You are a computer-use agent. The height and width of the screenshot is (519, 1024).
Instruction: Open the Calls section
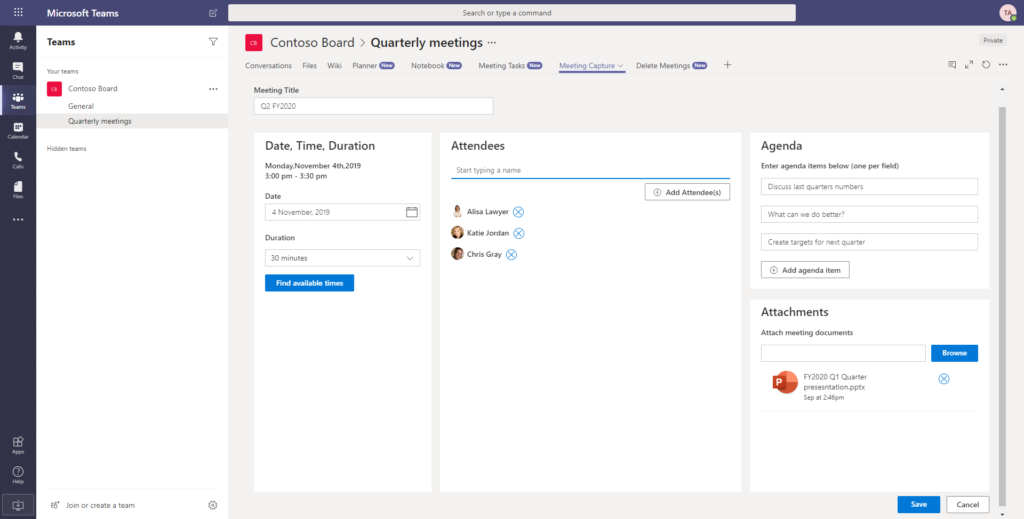pyautogui.click(x=18, y=161)
